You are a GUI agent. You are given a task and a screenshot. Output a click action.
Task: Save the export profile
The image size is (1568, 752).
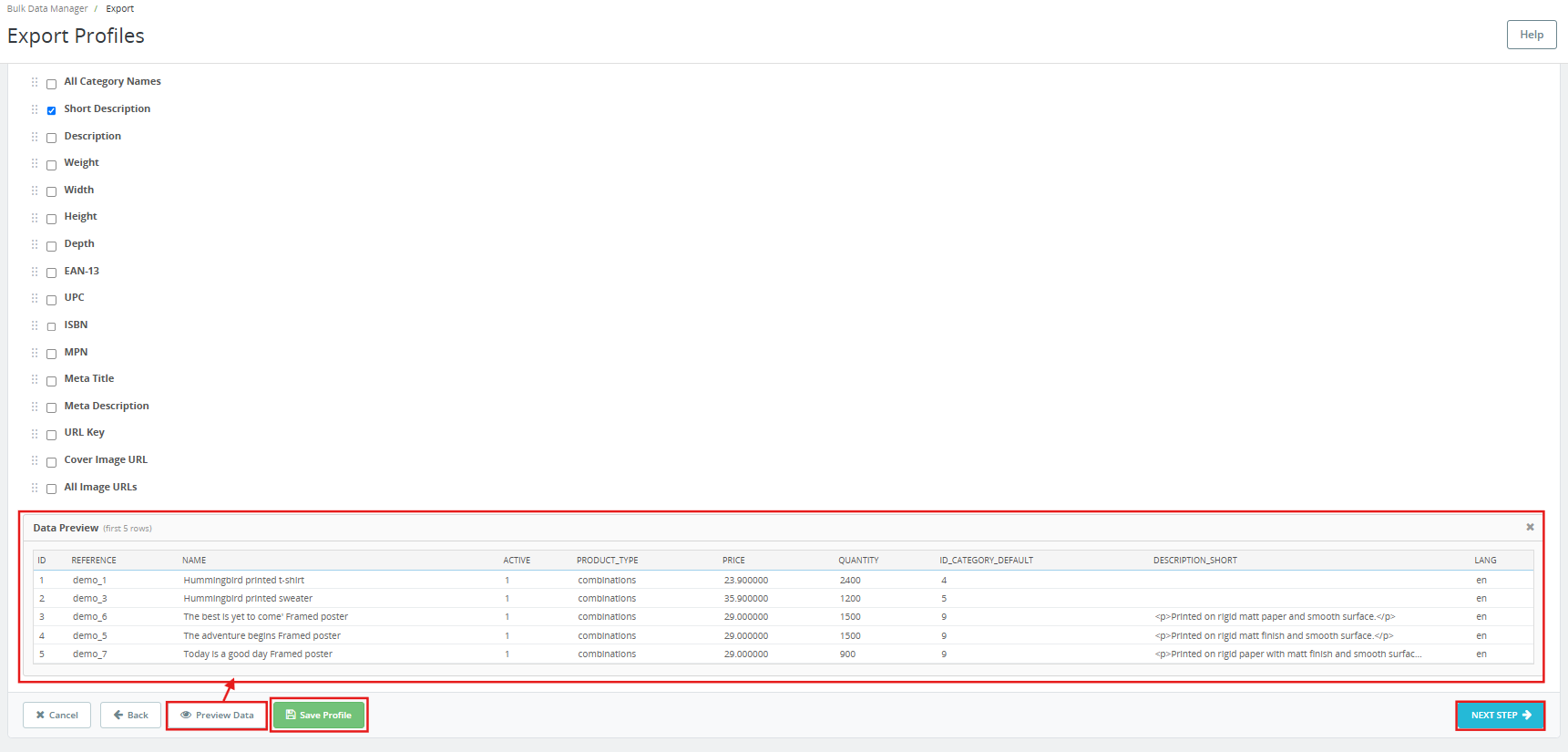[x=319, y=715]
